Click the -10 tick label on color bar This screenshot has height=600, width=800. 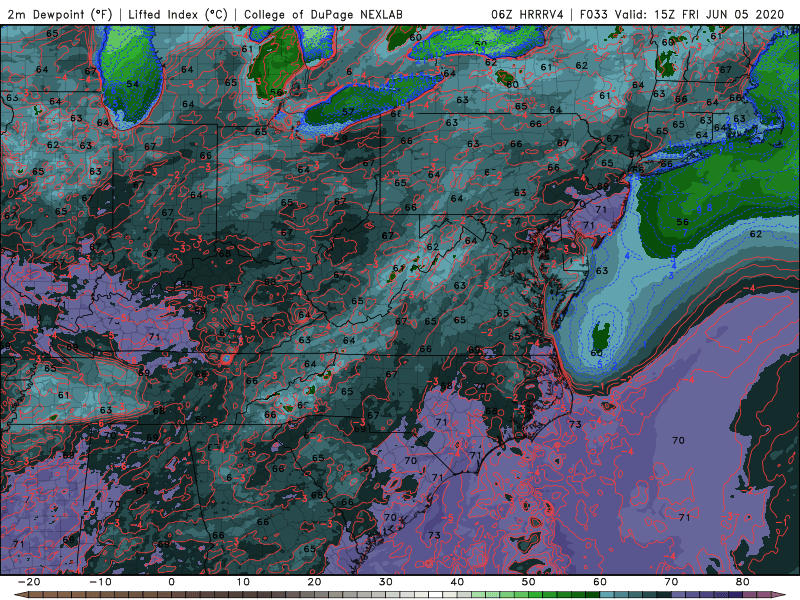coord(100,582)
